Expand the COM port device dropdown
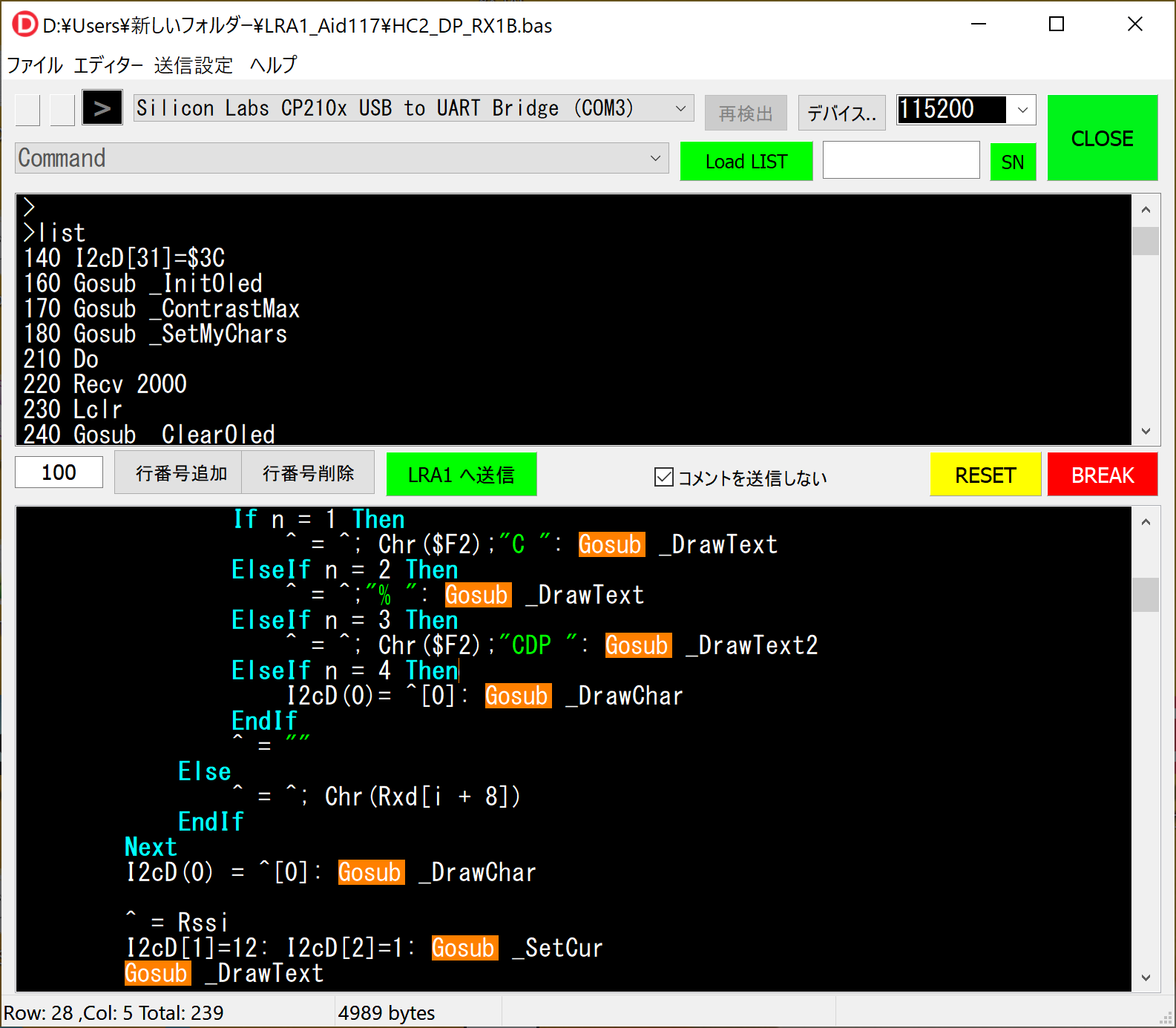The image size is (1176, 1028). [680, 108]
